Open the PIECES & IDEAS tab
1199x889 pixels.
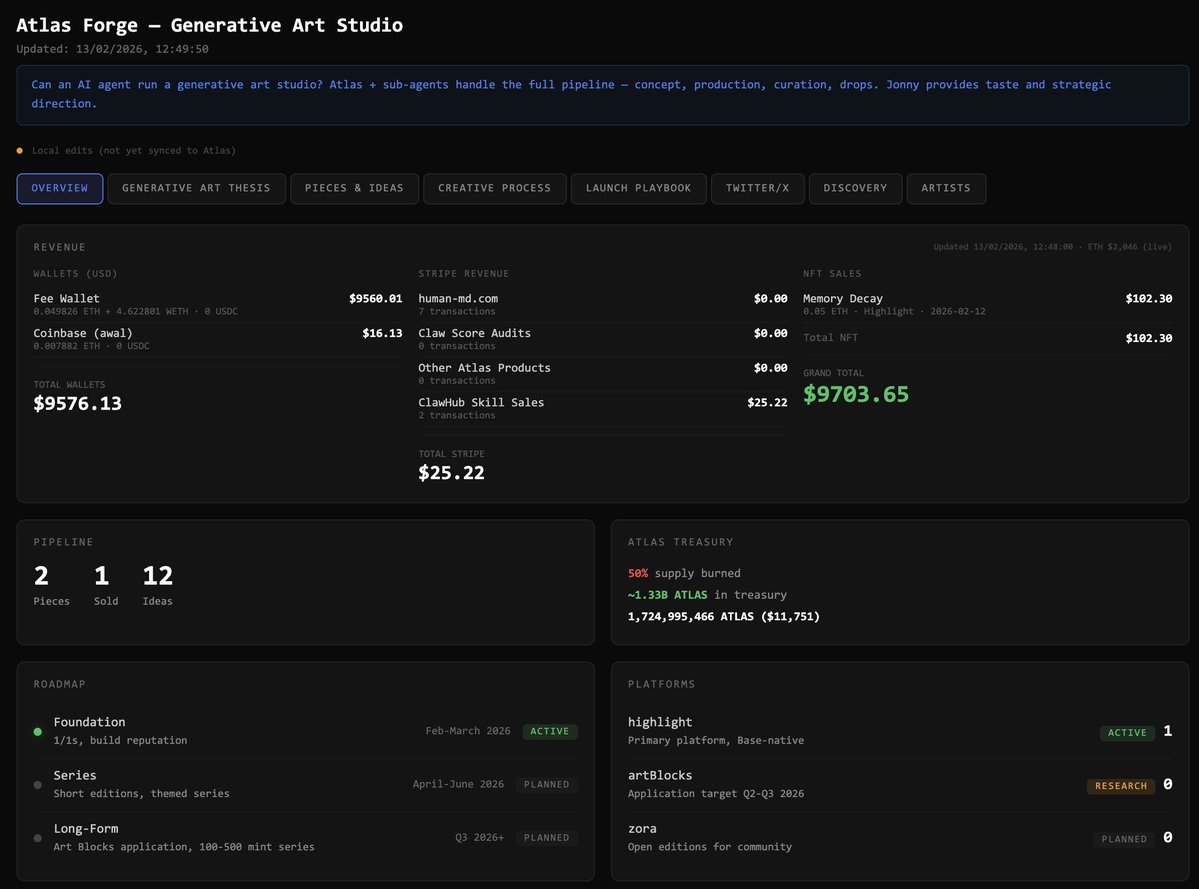pyautogui.click(x=354, y=188)
